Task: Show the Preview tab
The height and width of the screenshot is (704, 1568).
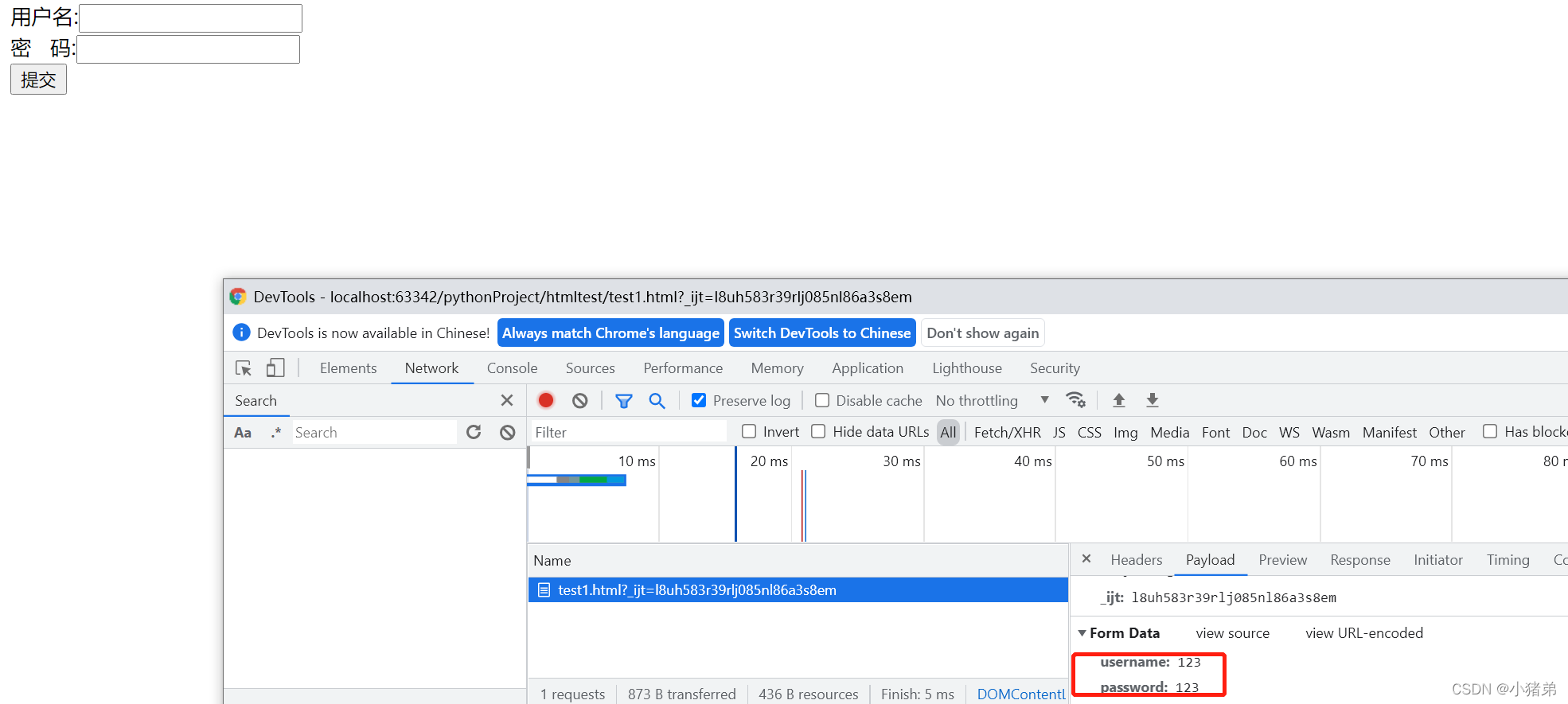Action: pos(1283,560)
